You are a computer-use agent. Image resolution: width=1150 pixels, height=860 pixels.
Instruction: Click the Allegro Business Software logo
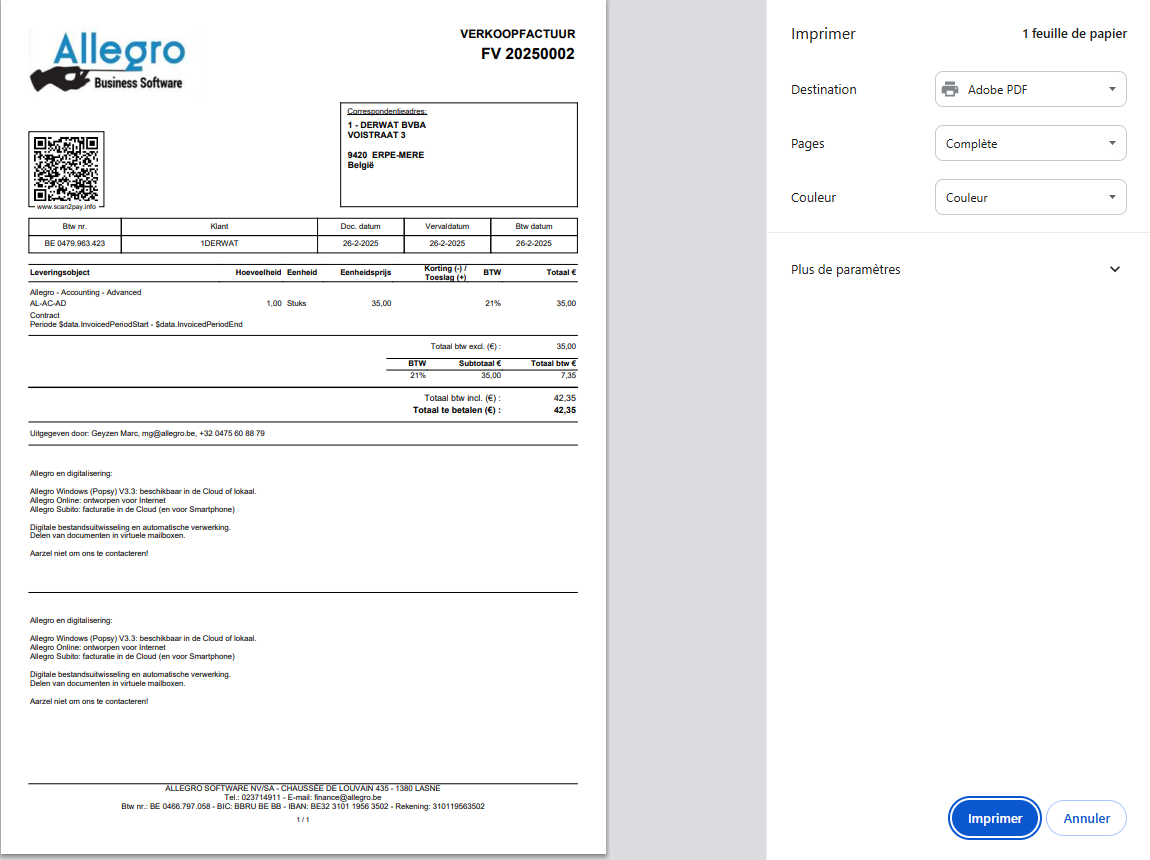coord(108,62)
